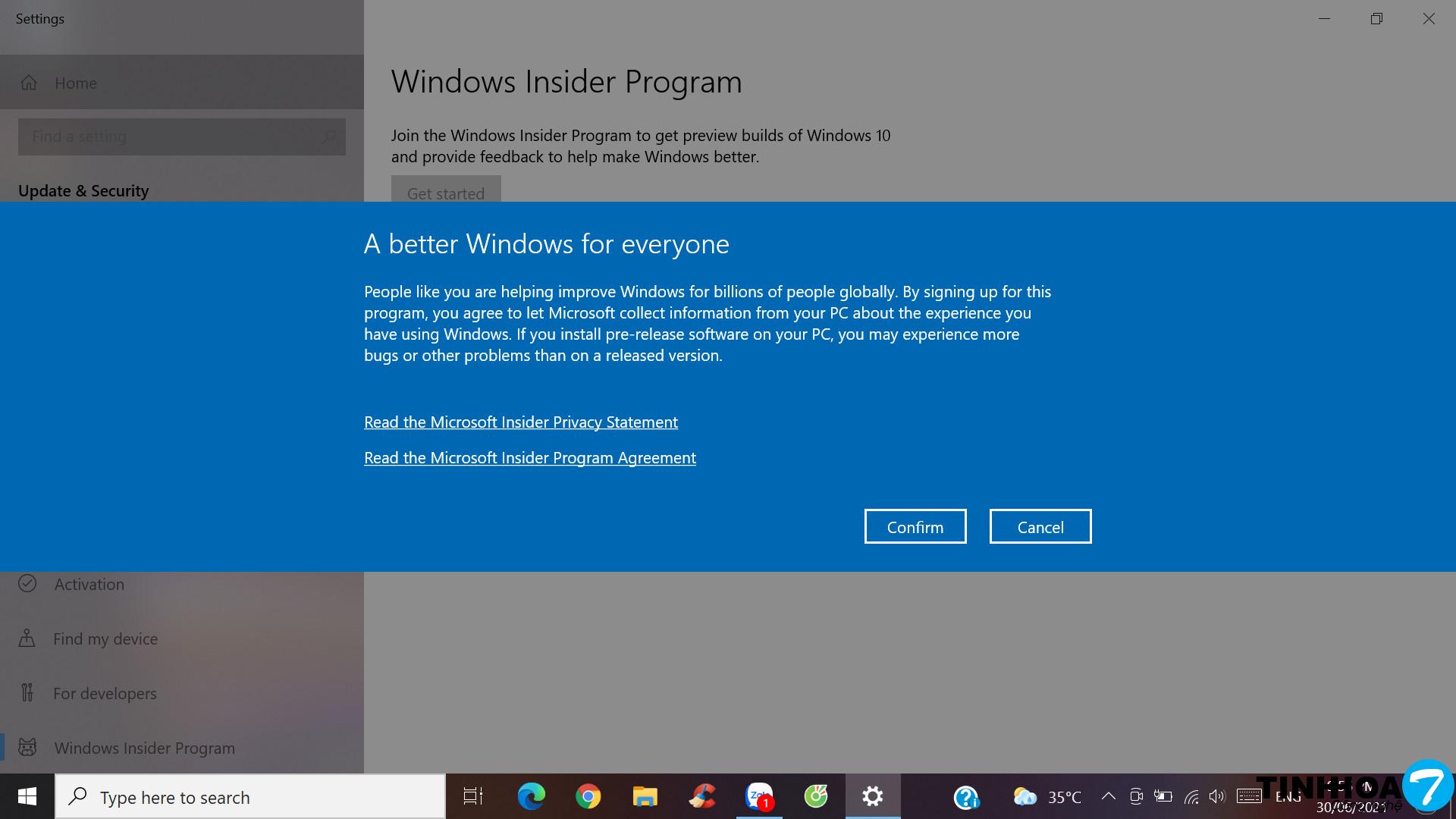Open the volume speaker control
This screenshot has width=1456, height=819.
1216,796
